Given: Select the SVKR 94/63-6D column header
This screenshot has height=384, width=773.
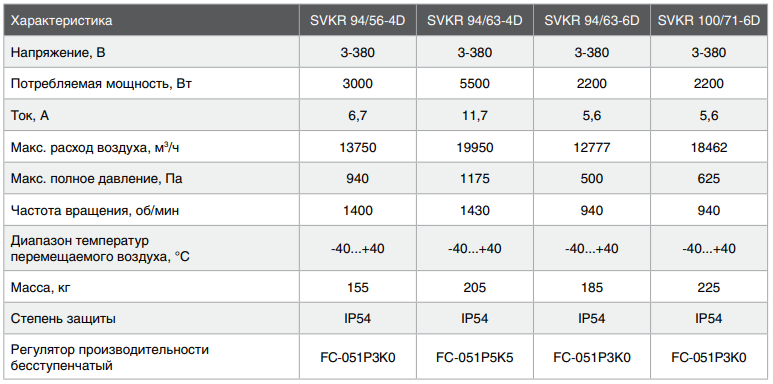Looking at the screenshot, I should [x=592, y=21].
